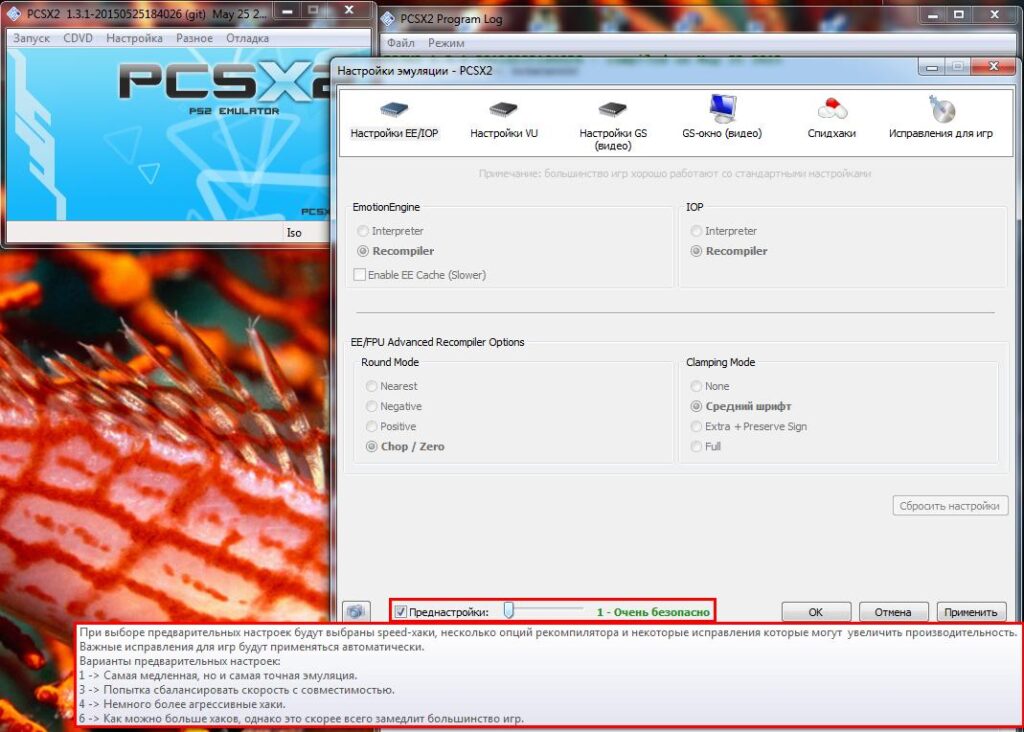1024x732 pixels.
Task: Open the CDVD menu
Action: [77, 38]
